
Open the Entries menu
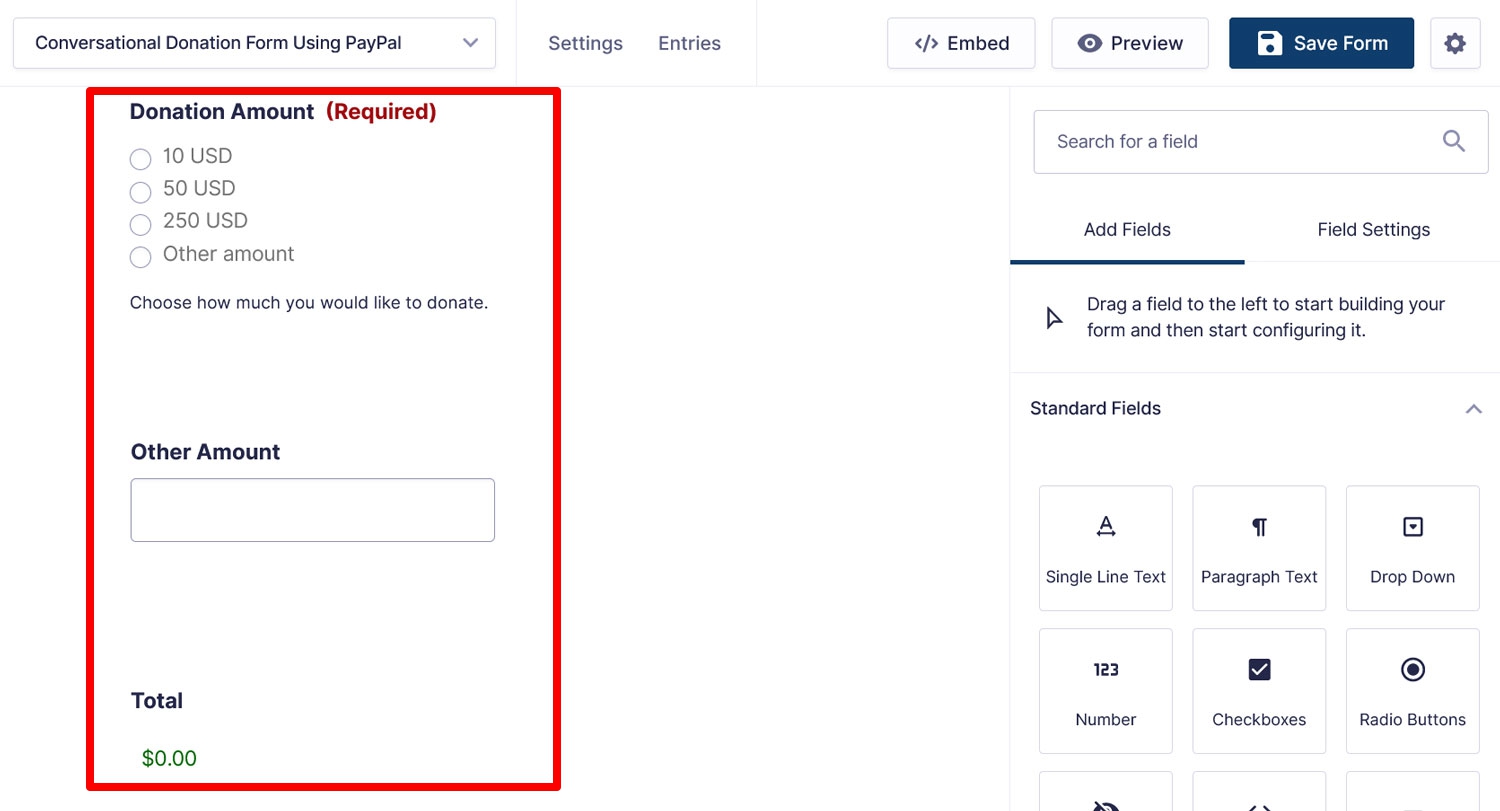click(689, 43)
